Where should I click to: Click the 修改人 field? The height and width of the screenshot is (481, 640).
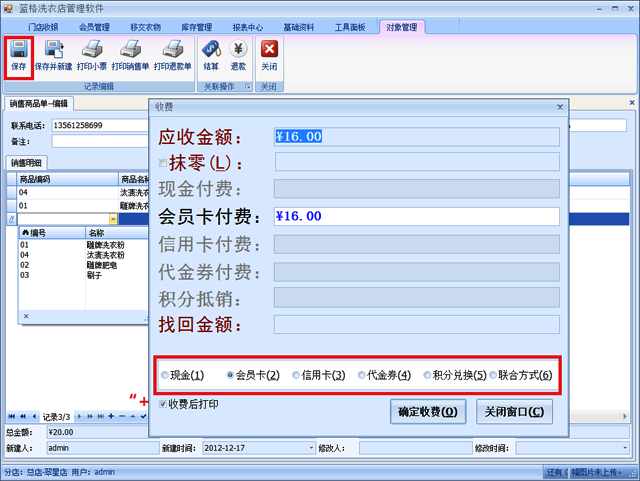[x=416, y=448]
